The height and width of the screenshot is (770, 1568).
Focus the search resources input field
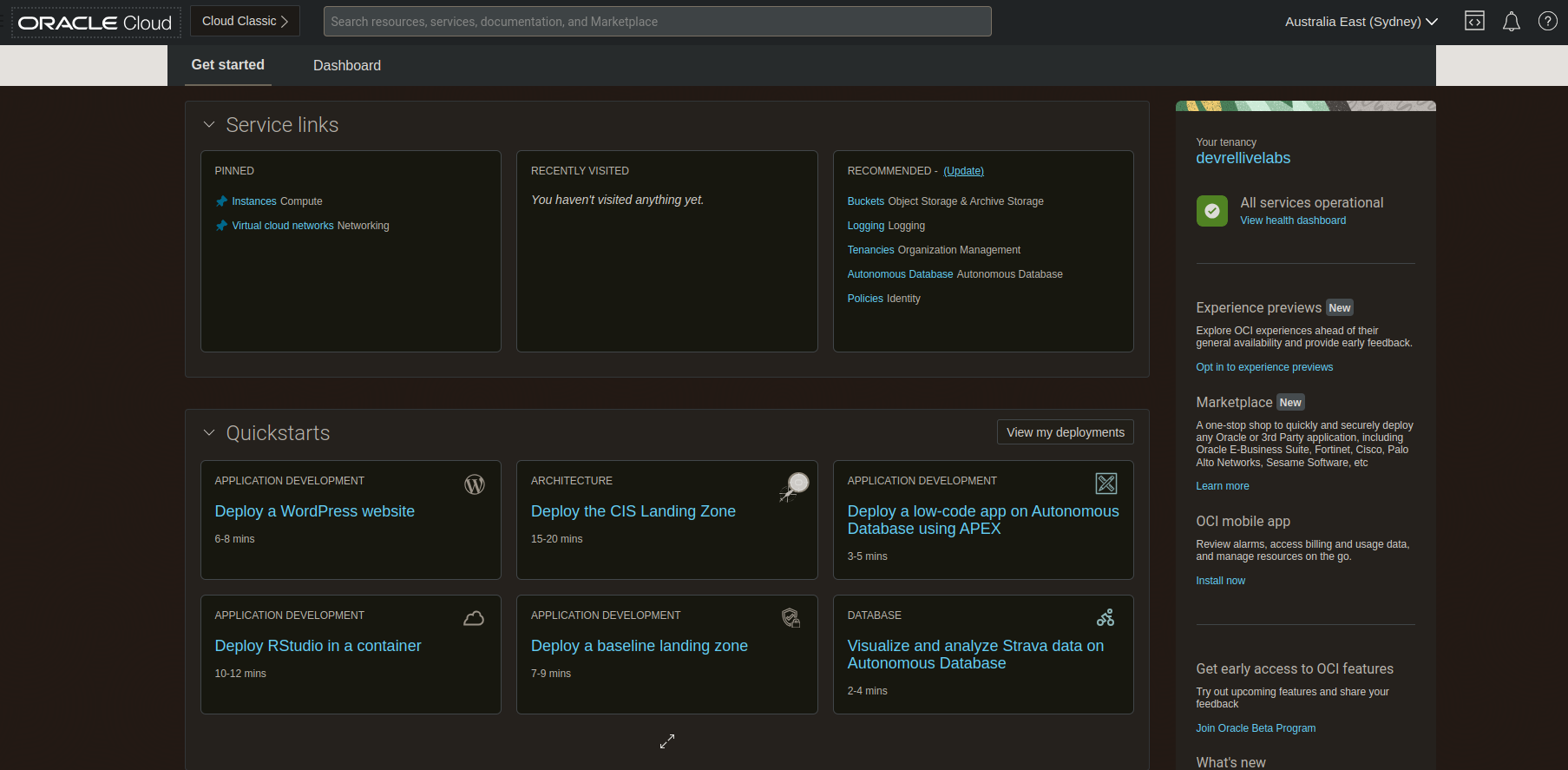658,22
